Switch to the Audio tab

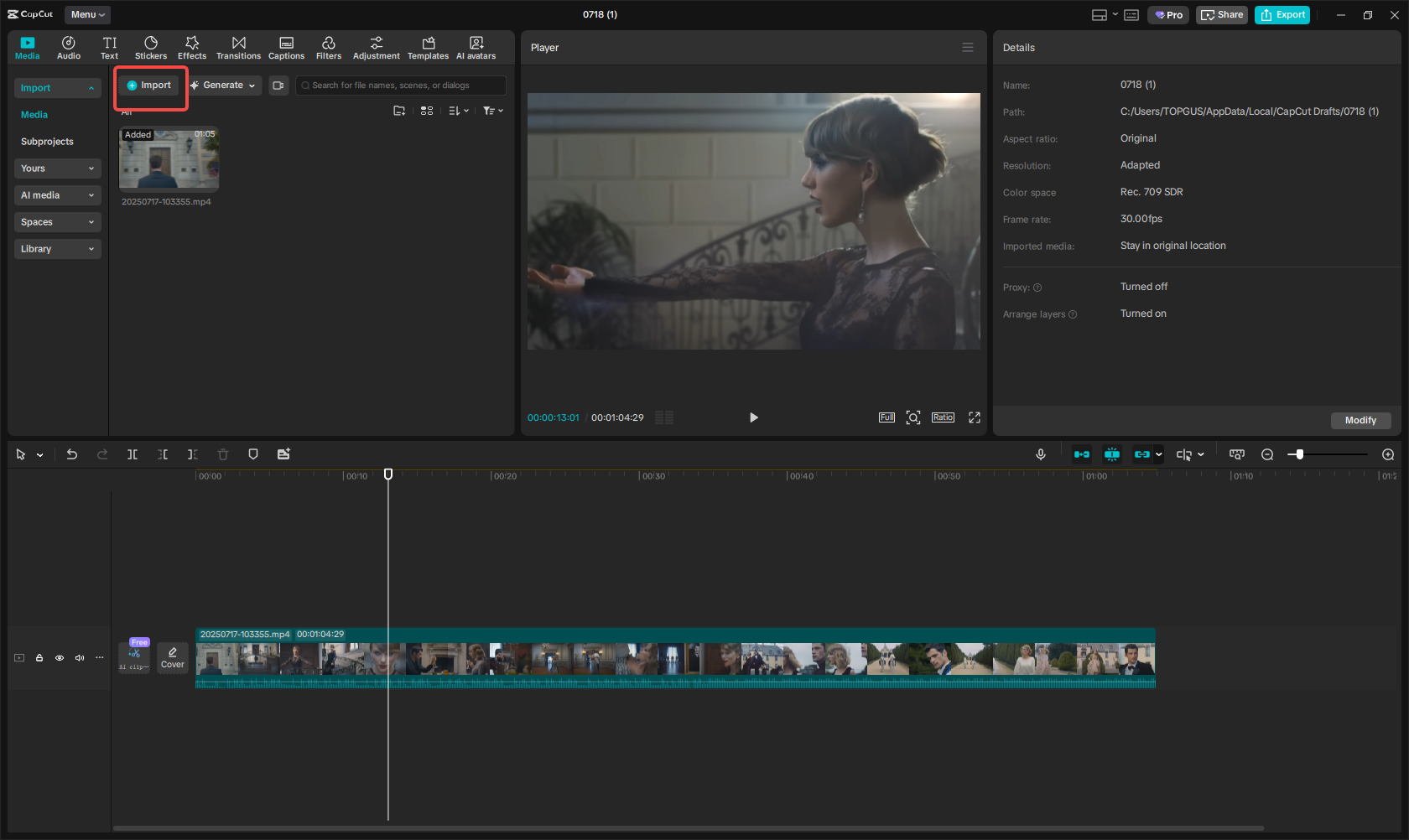point(68,47)
